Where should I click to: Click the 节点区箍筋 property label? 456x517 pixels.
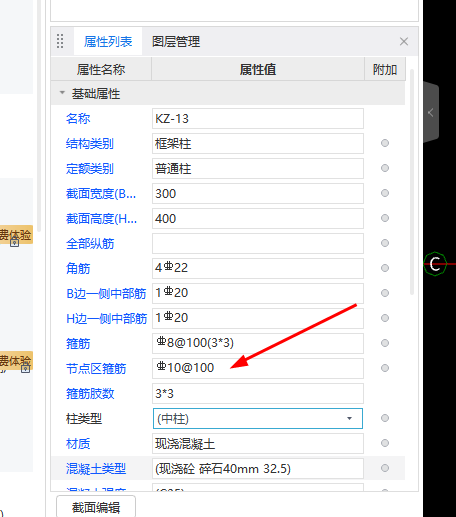(x=96, y=369)
